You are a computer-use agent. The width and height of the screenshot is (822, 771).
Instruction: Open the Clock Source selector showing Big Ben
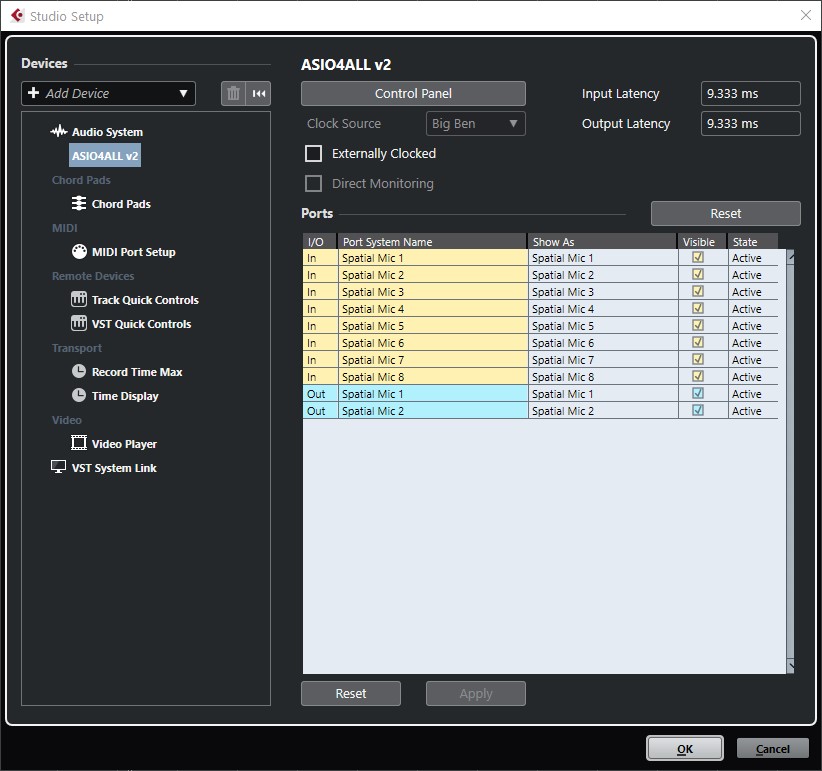tap(475, 123)
